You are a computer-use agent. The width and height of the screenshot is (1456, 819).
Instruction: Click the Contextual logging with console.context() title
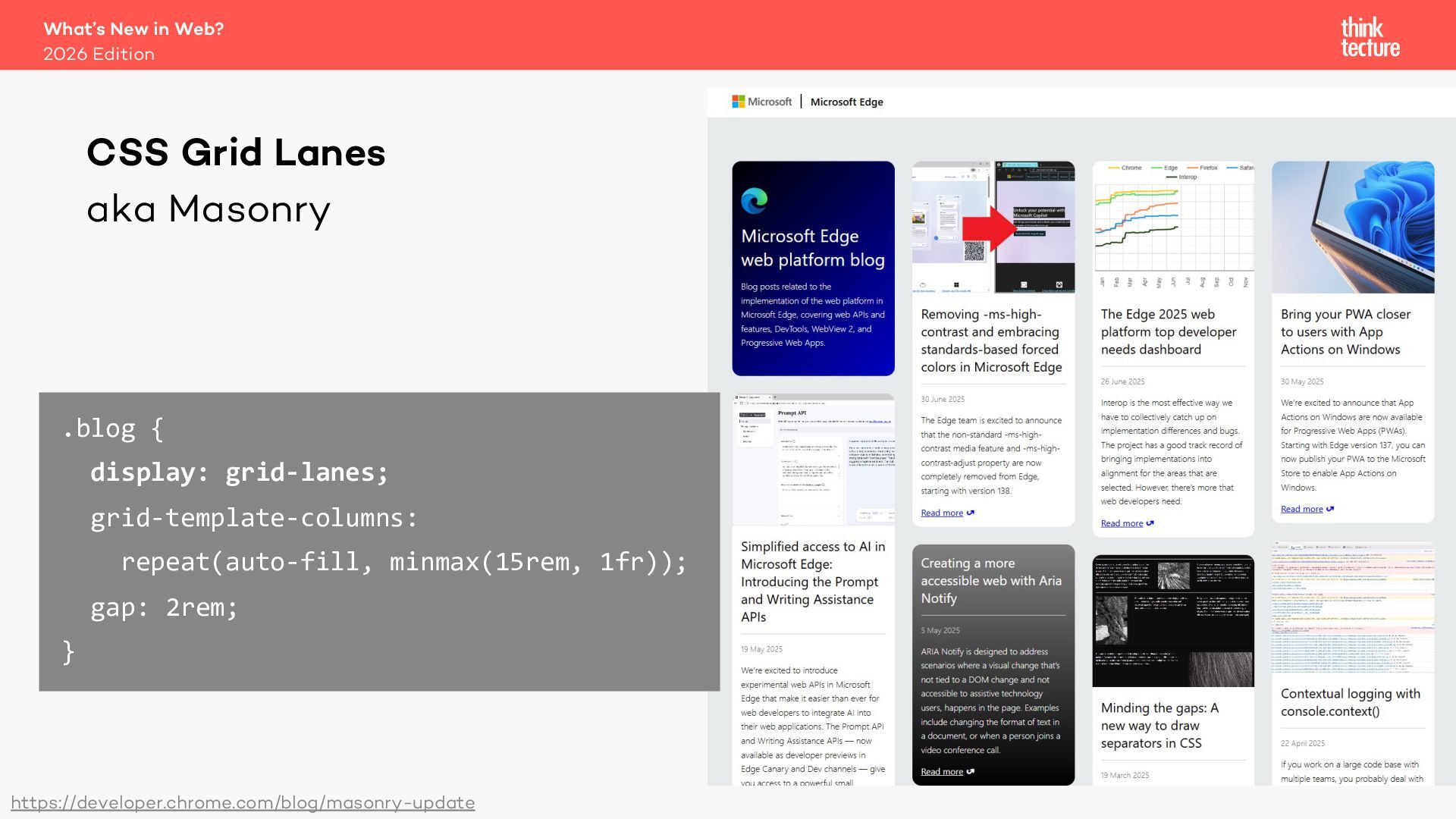click(1350, 702)
